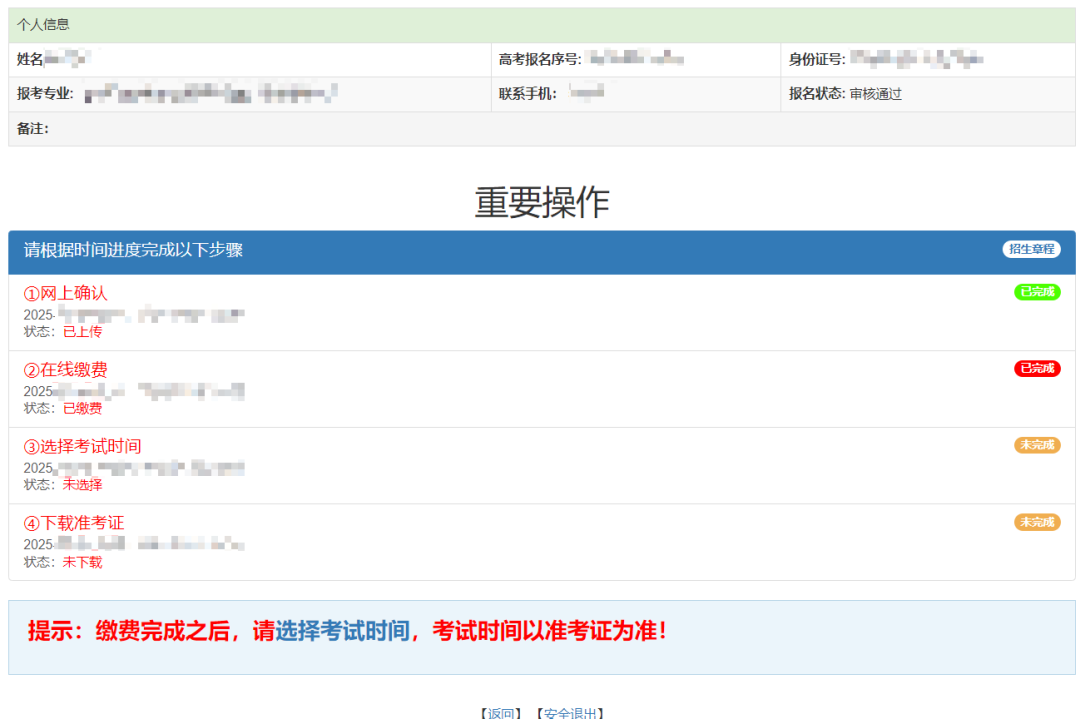Click the 已缴费 status text

click(82, 408)
